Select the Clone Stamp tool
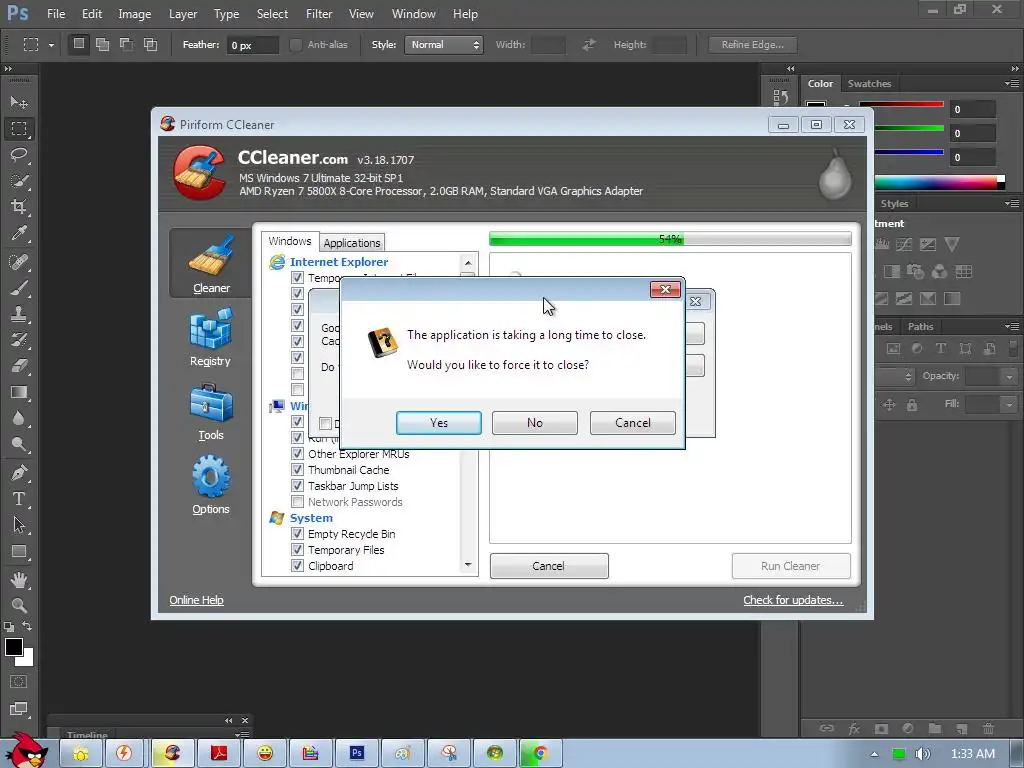Viewport: 1024px width, 768px height. click(x=19, y=314)
